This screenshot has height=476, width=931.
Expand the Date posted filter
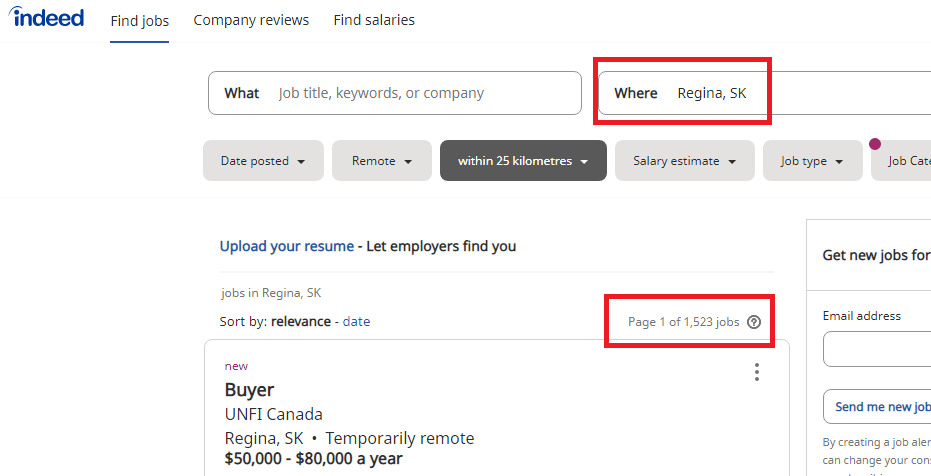pyautogui.click(x=263, y=161)
